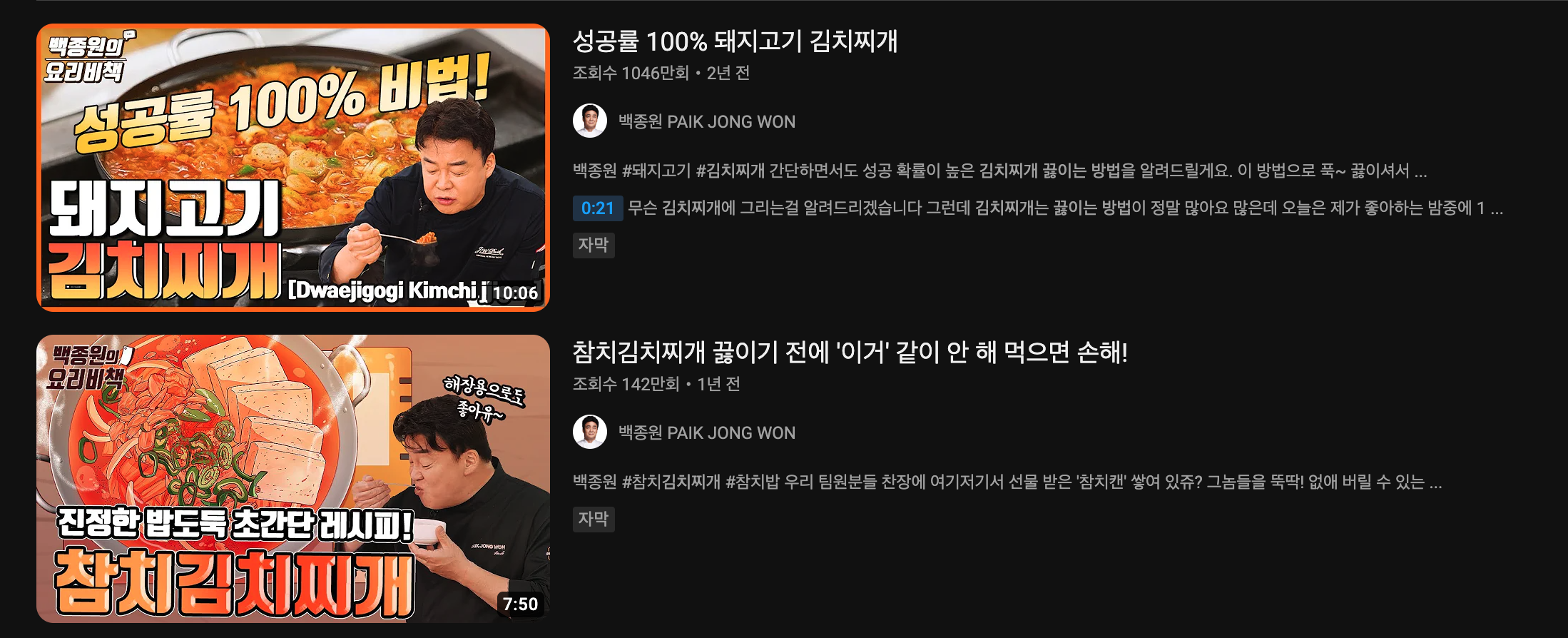Click the 자막 badge under the second video
The height and width of the screenshot is (638, 1568).
click(x=594, y=519)
